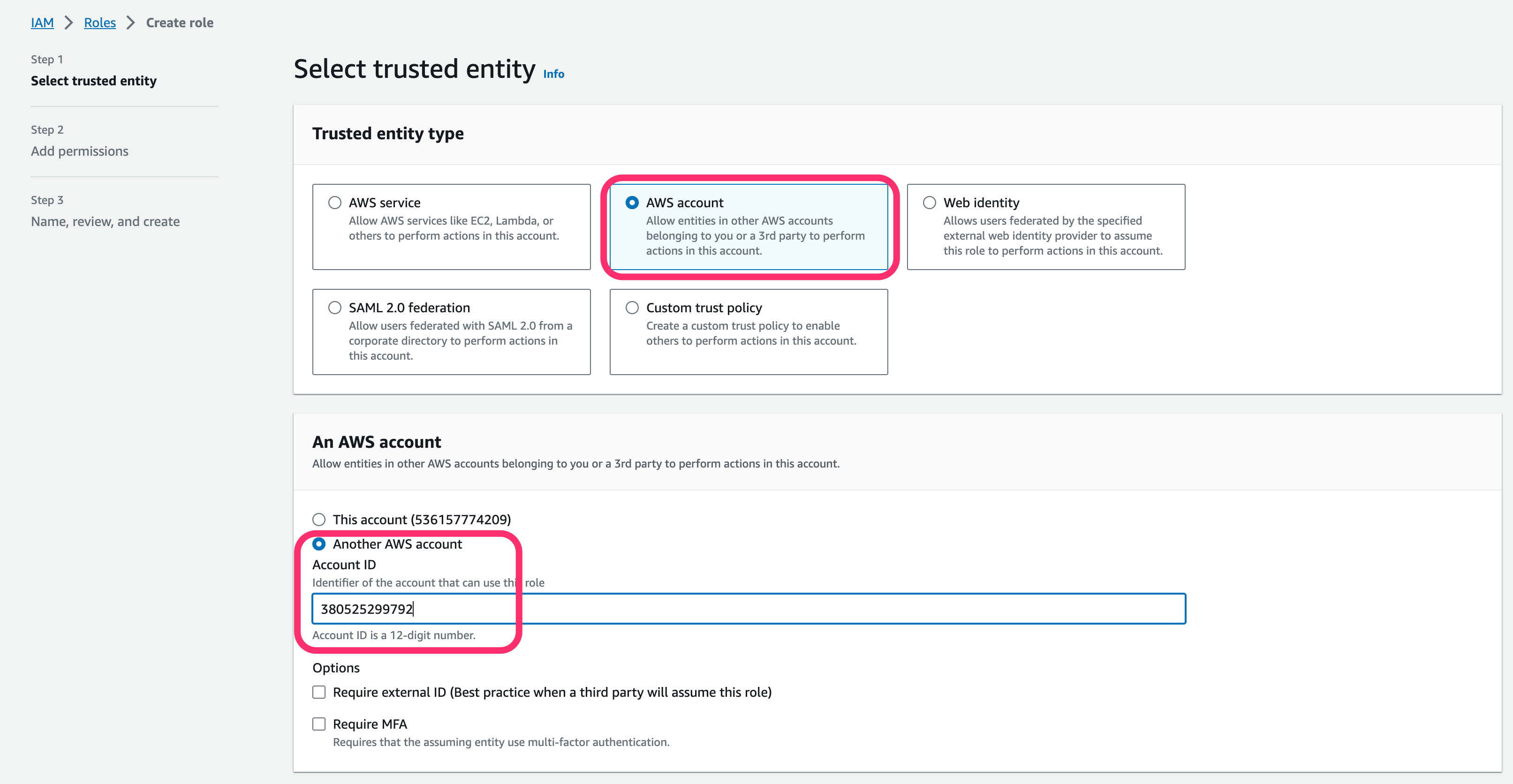Click into the Account ID input field

[x=748, y=609]
